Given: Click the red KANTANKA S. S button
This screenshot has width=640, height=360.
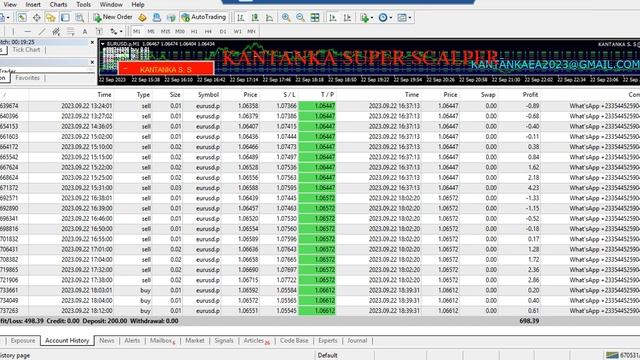Looking at the screenshot, I should coord(166,69).
